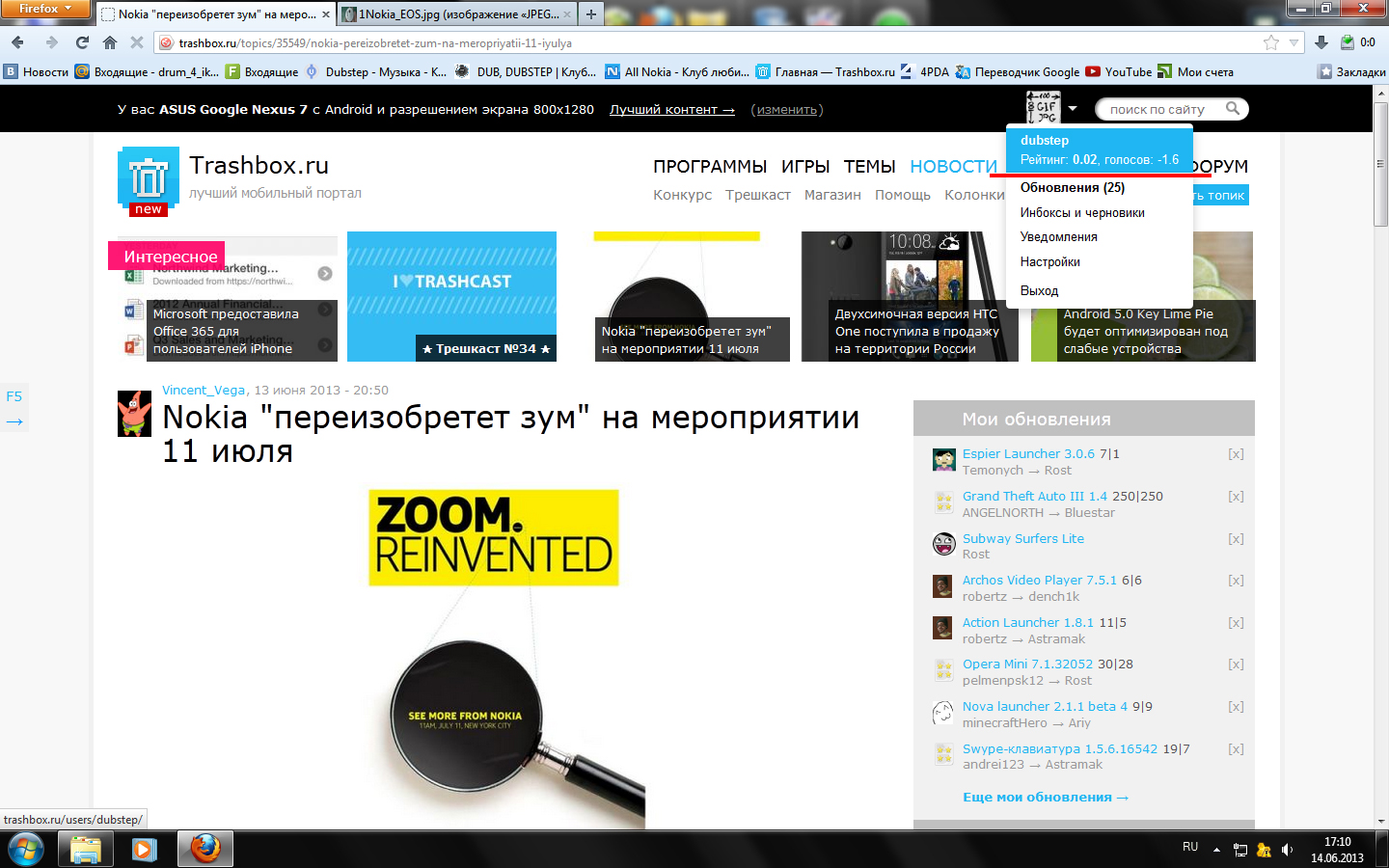
Task: Reload the page with the refresh icon
Action: [x=82, y=42]
